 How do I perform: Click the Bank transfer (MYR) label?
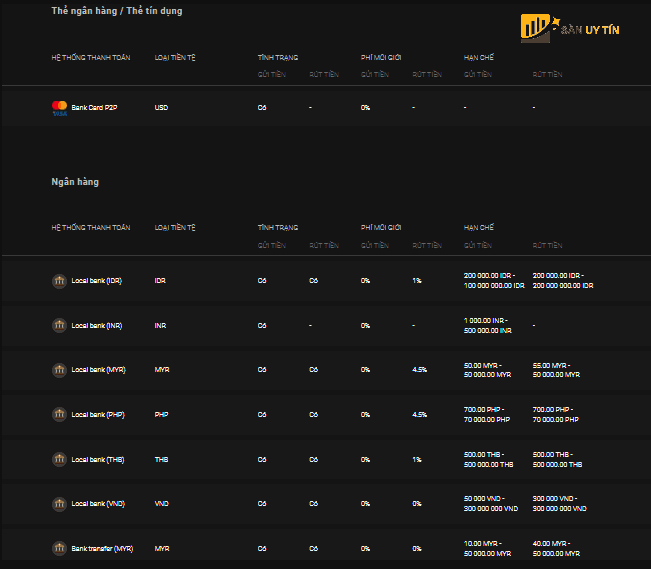coord(102,549)
